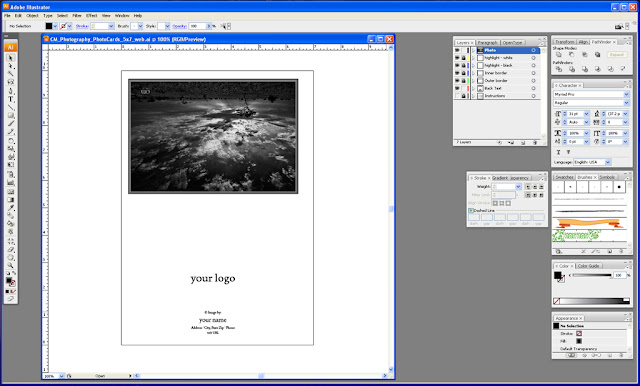Unlock the Instructions layer lock icon
The width and height of the screenshot is (640, 386).
pyautogui.click(x=464, y=96)
